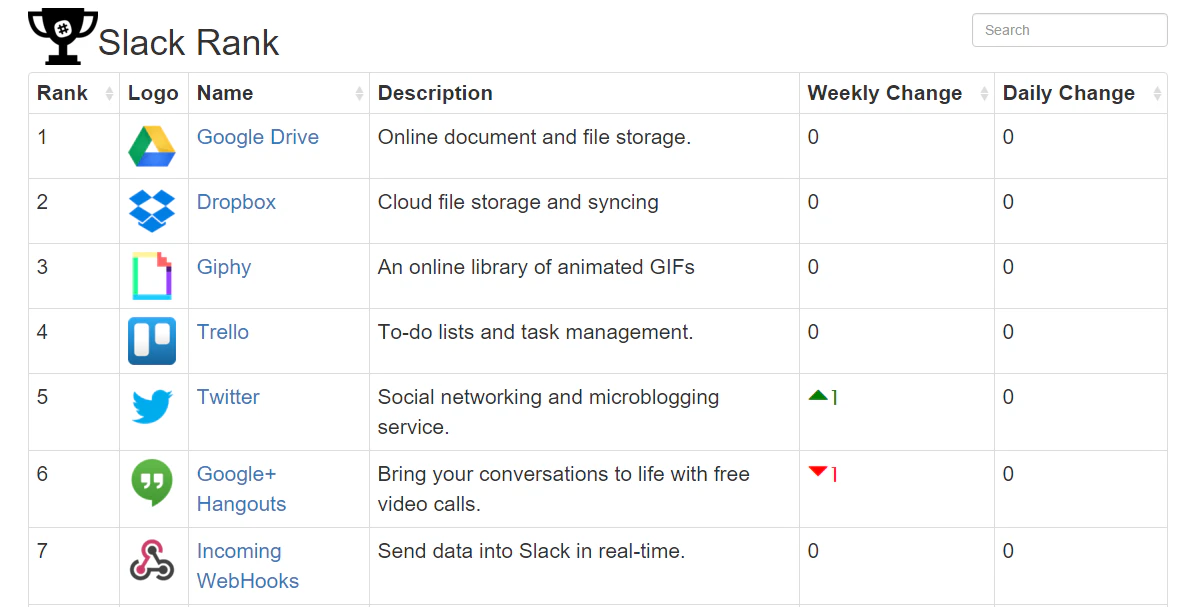The height and width of the screenshot is (607, 1196).
Task: Click inside the Search box
Action: tap(1069, 30)
